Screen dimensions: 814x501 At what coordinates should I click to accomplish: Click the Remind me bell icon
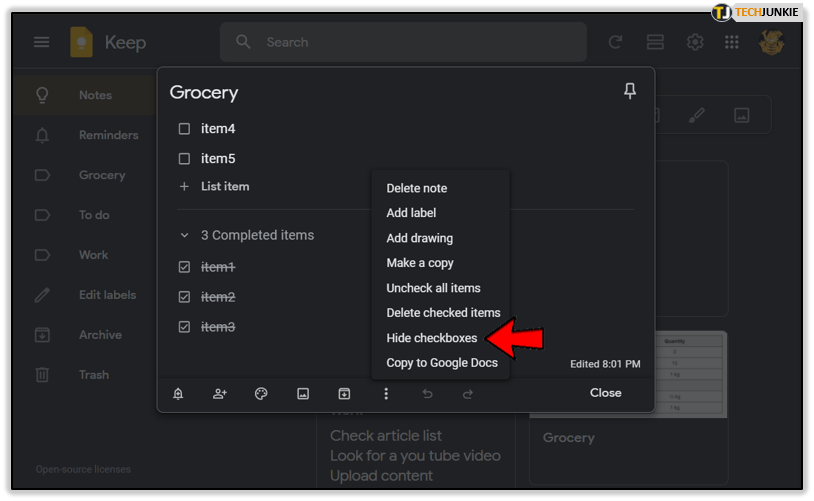(x=178, y=394)
